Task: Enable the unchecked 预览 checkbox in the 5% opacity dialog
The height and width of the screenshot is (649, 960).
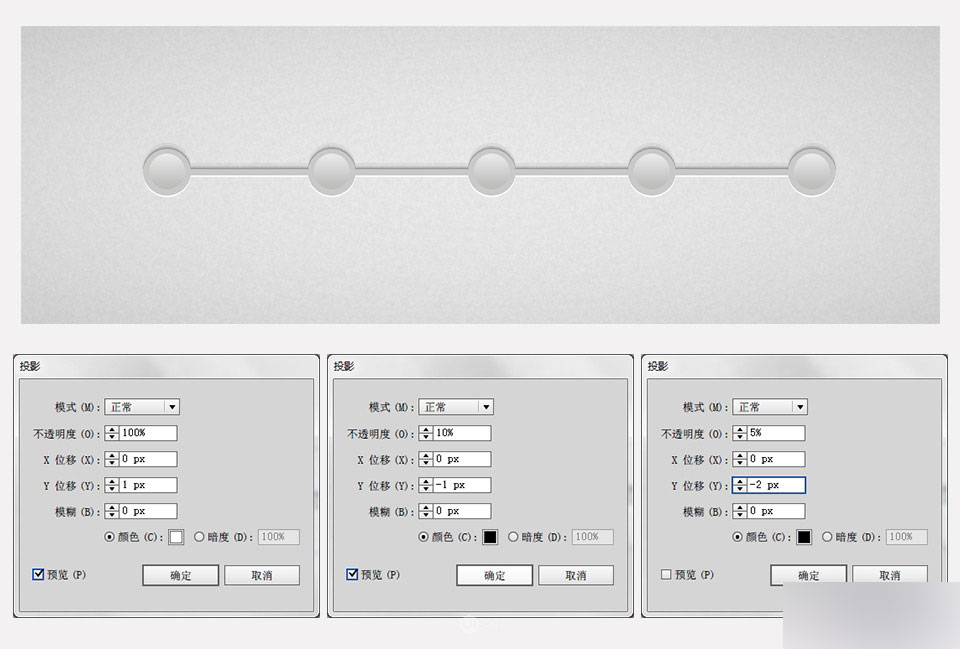Action: point(666,574)
